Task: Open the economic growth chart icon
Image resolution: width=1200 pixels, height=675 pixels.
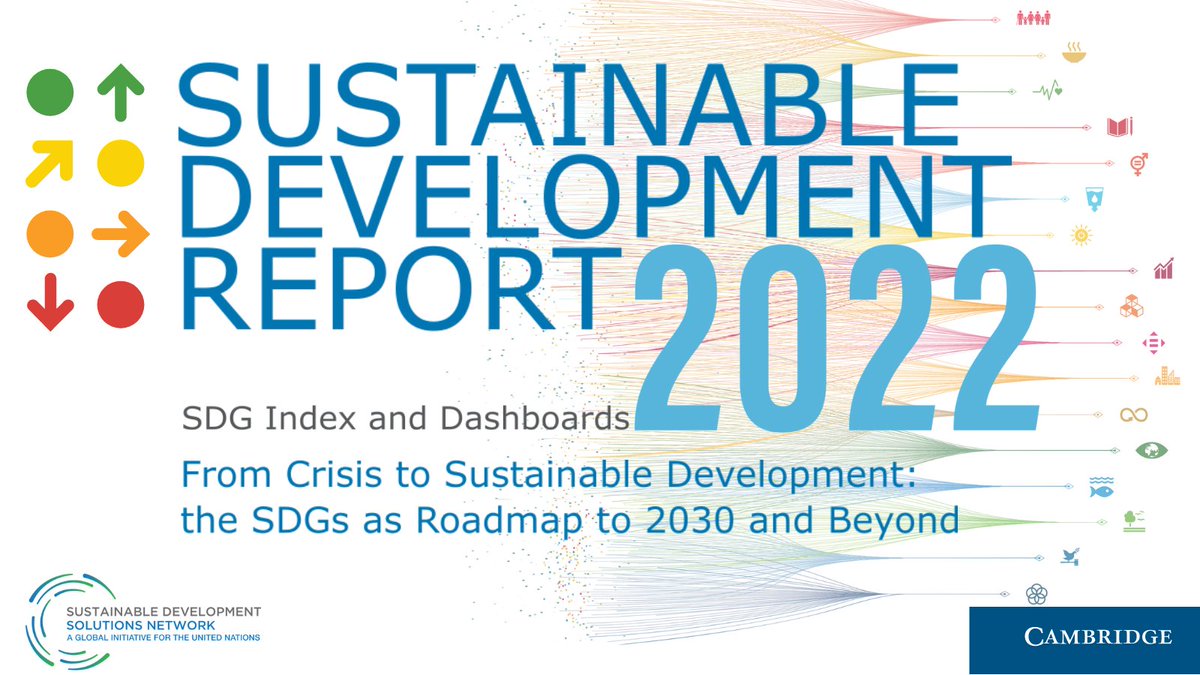Action: [x=1163, y=268]
